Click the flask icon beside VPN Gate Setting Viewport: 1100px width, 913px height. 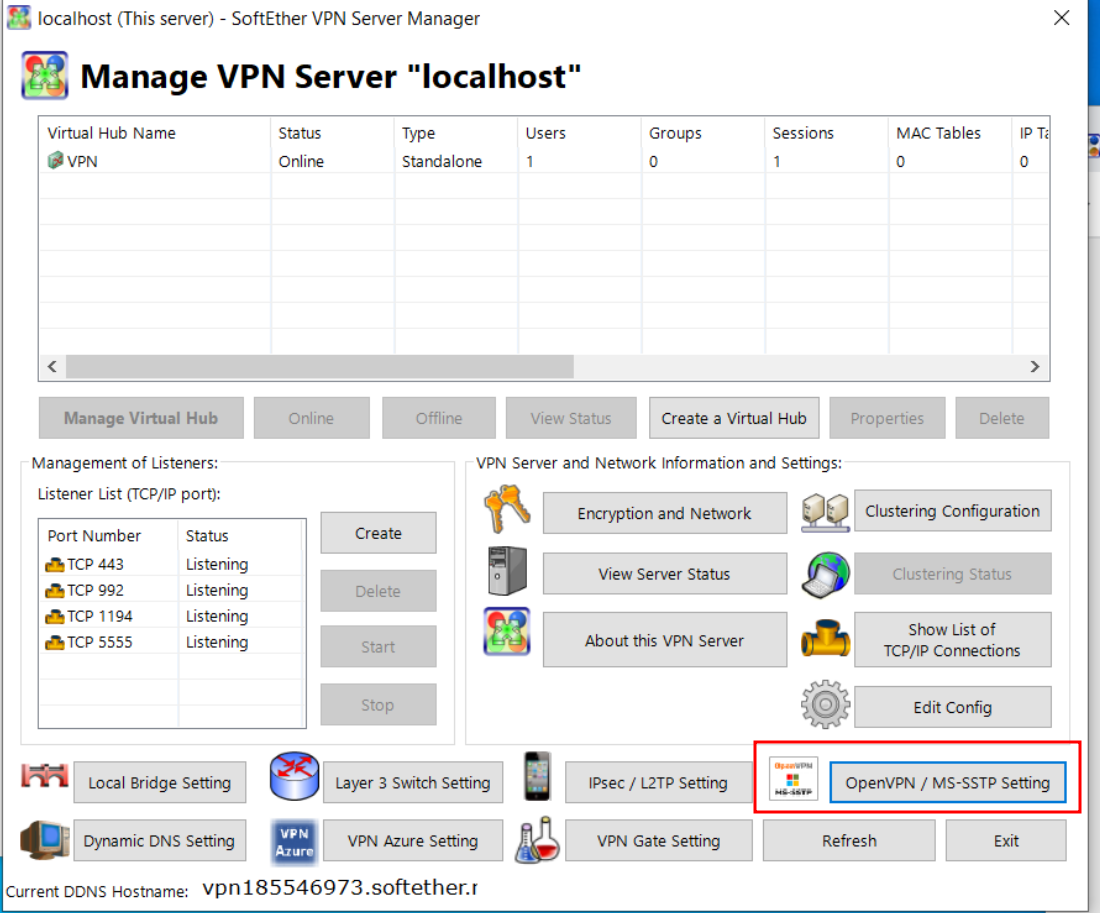point(538,841)
